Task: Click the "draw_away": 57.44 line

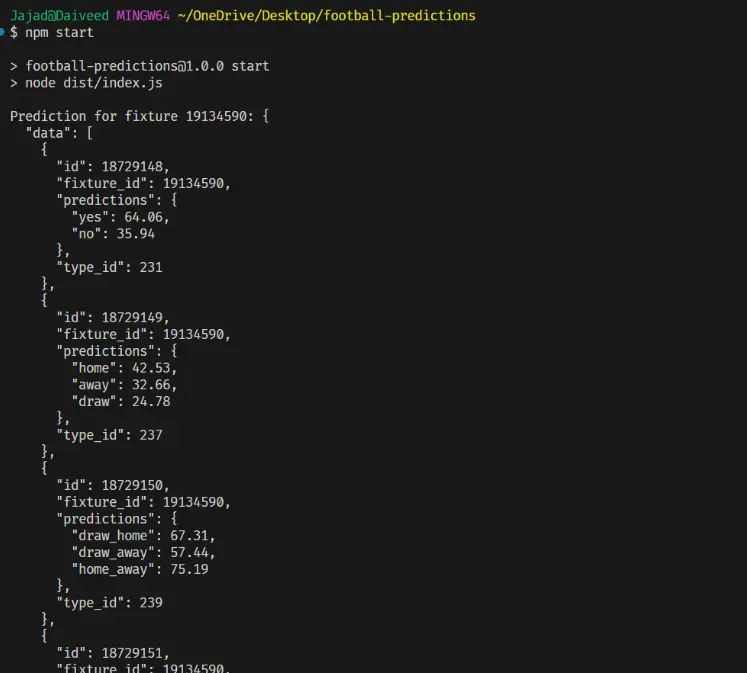Action: point(143,552)
